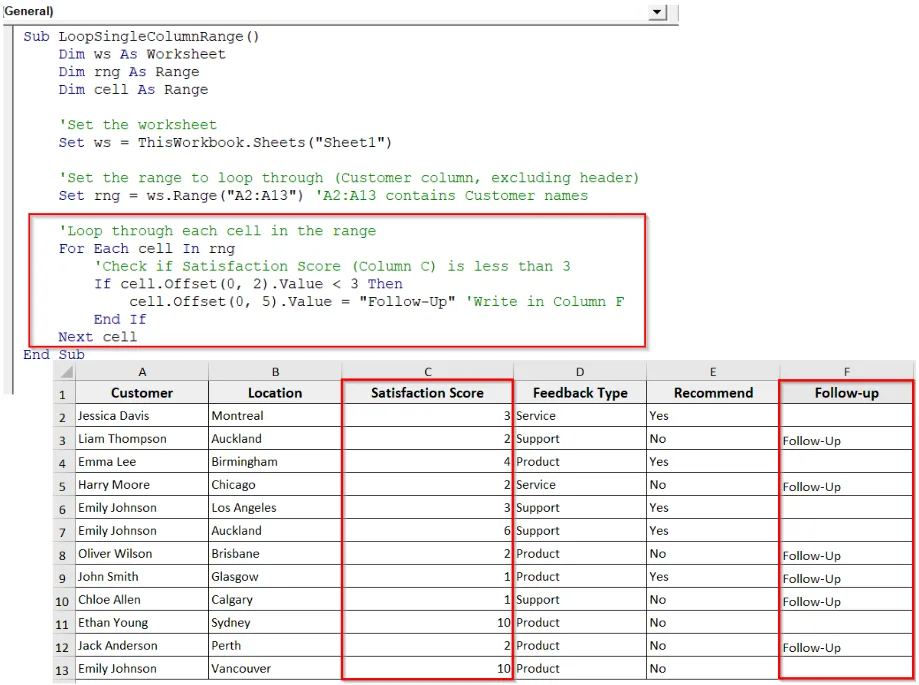
Task: Place cursor on the "End Sub" line
Action: [x=54, y=355]
